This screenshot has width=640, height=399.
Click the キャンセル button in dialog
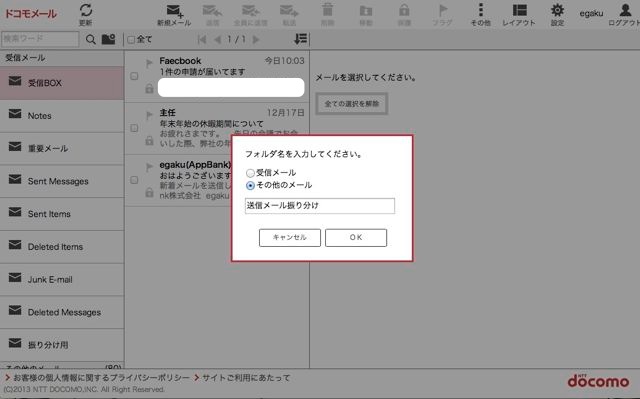pyautogui.click(x=290, y=237)
